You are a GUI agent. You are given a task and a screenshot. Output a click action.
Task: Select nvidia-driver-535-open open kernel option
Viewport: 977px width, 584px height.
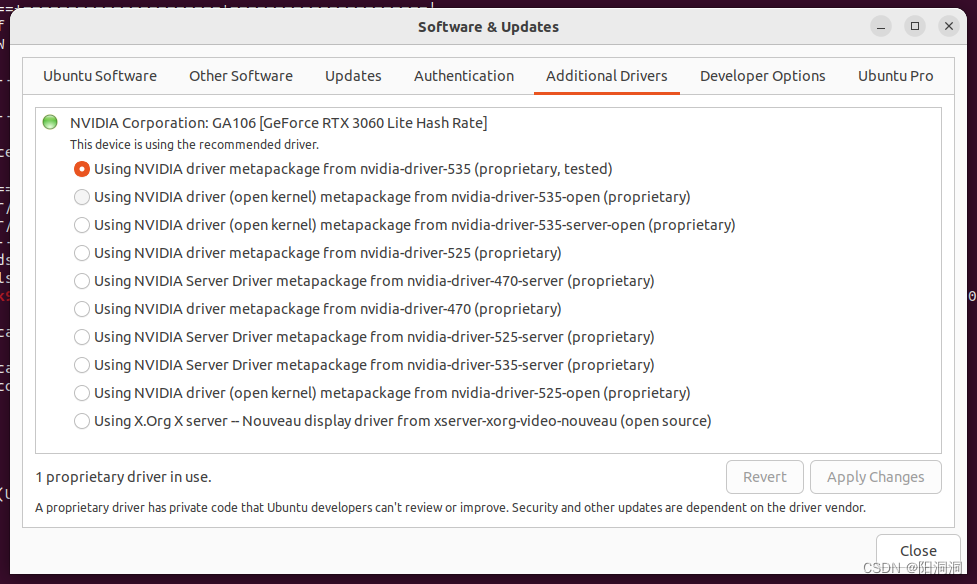click(82, 197)
